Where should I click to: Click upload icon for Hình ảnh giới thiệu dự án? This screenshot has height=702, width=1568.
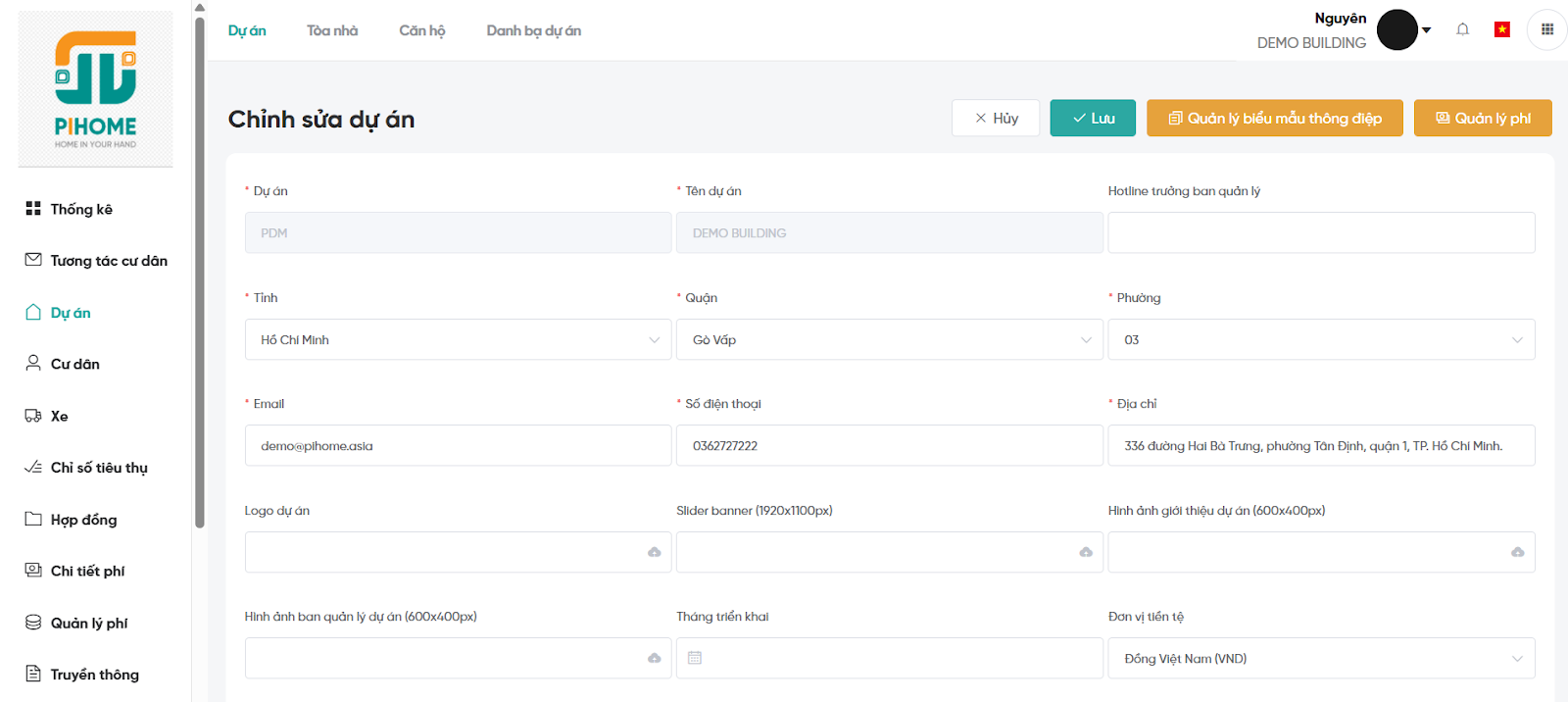click(1517, 552)
